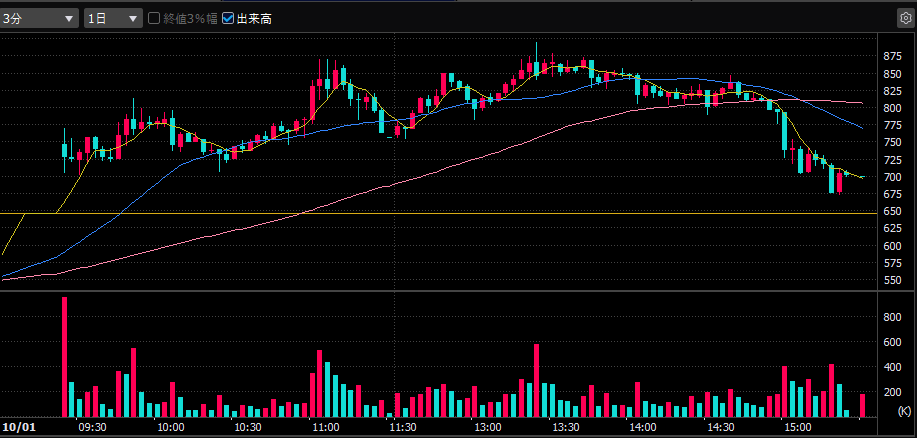
Task: Click the (K) volume unit label
Action: [904, 411]
